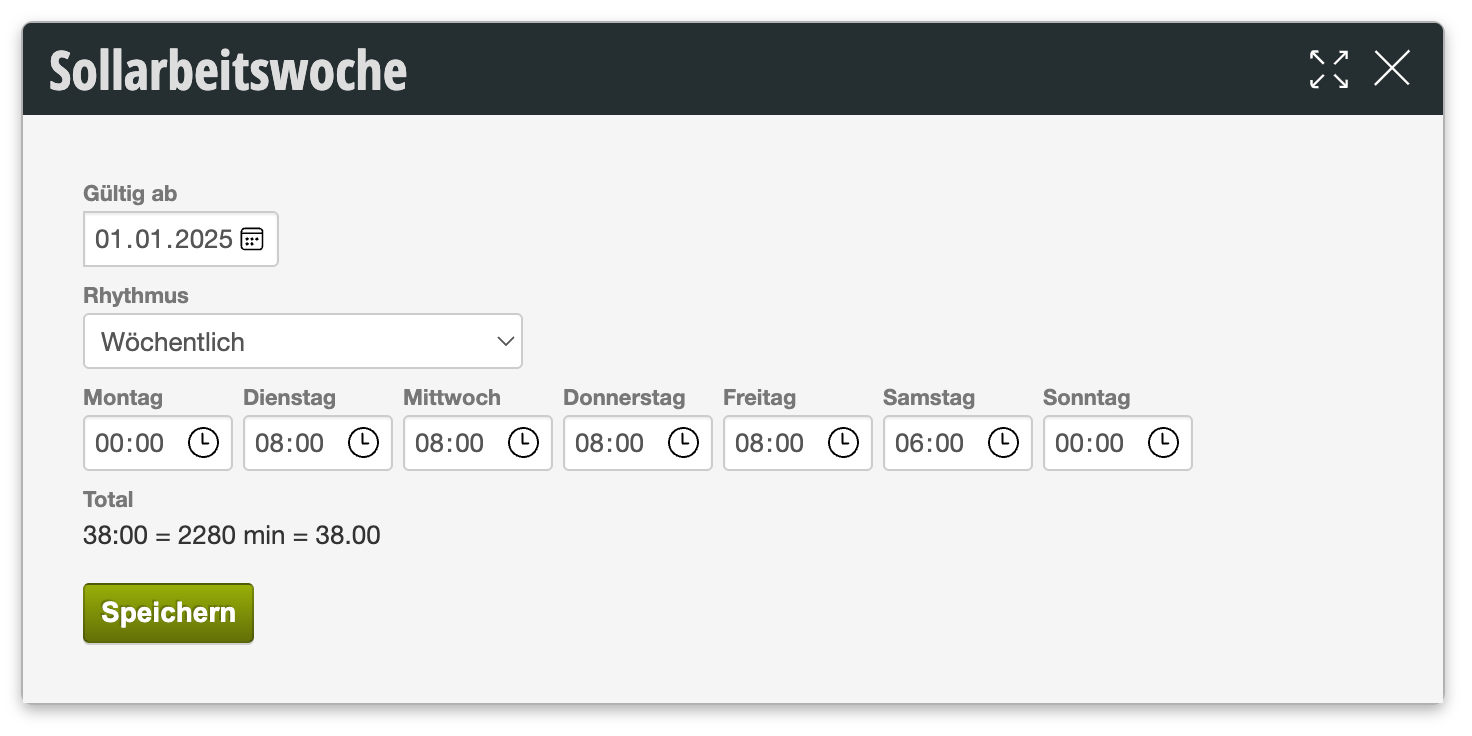Open the time picker for Samstag
1472x736 pixels.
[x=1003, y=443]
